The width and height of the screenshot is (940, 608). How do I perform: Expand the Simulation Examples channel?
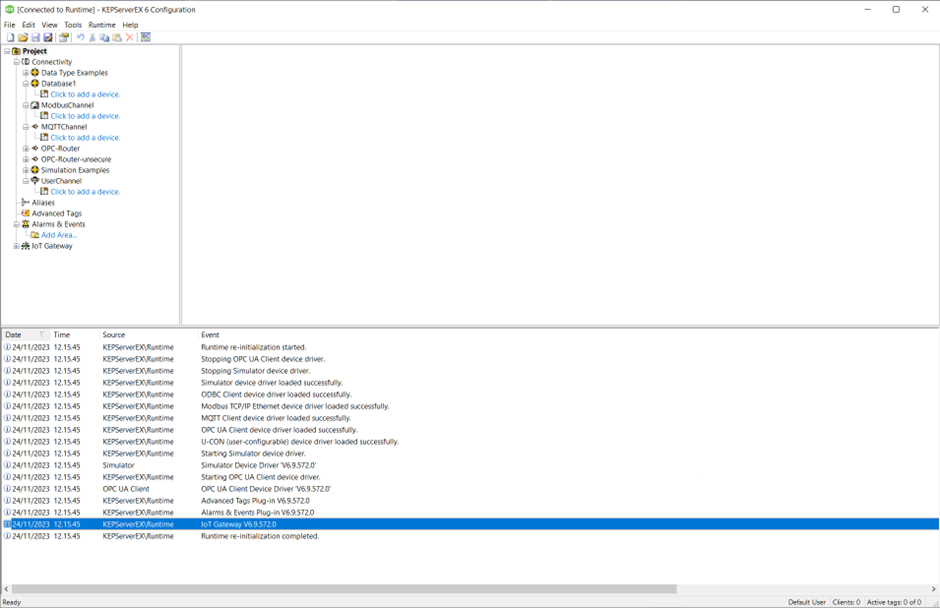[26, 170]
